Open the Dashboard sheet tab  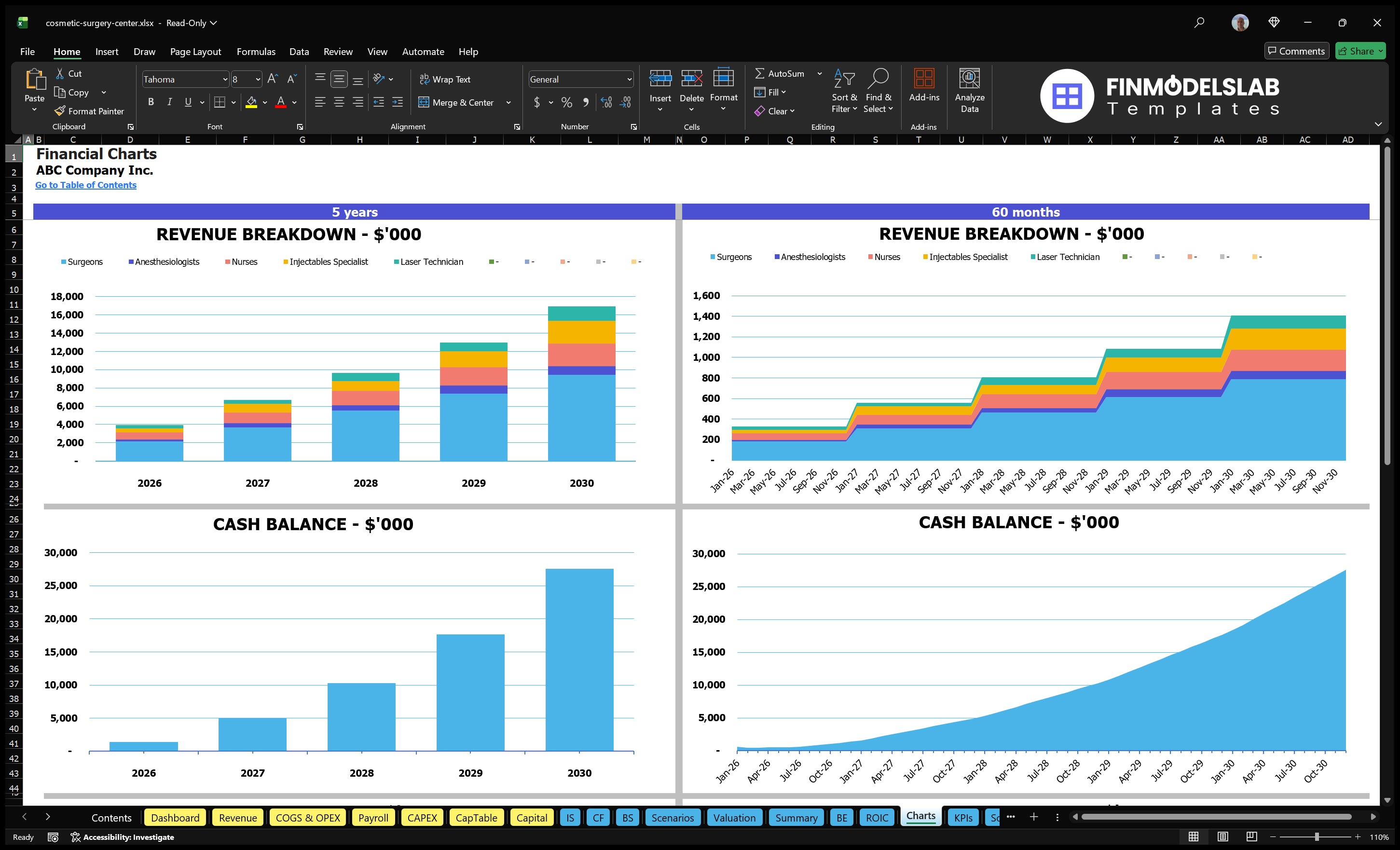point(175,818)
